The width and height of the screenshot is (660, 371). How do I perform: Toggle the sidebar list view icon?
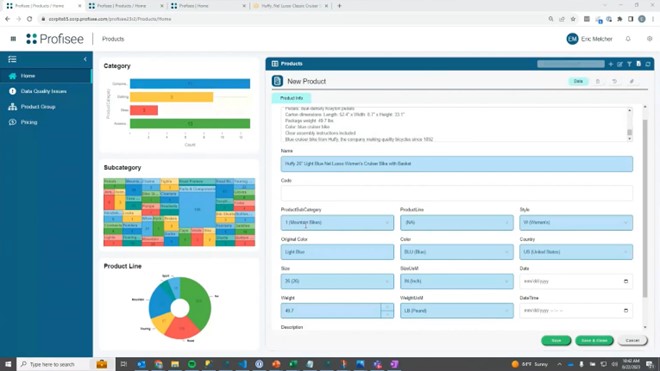pos(12,59)
